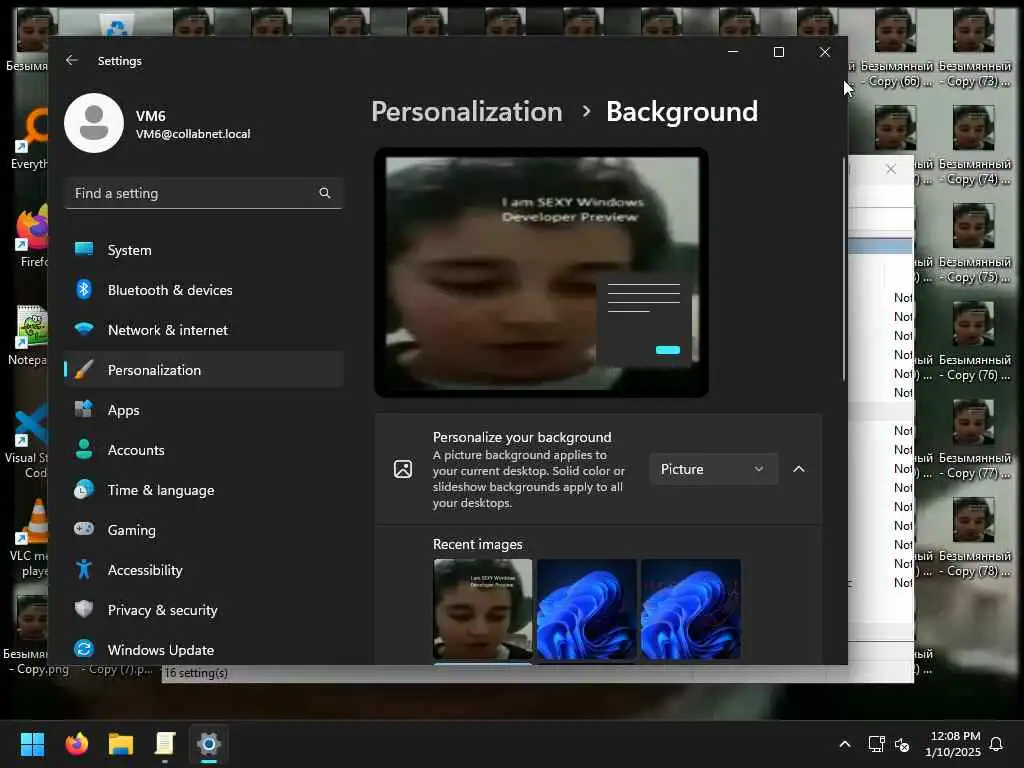Click the Settings content scrollbar
This screenshot has width=1024, height=768.
pos(844,269)
